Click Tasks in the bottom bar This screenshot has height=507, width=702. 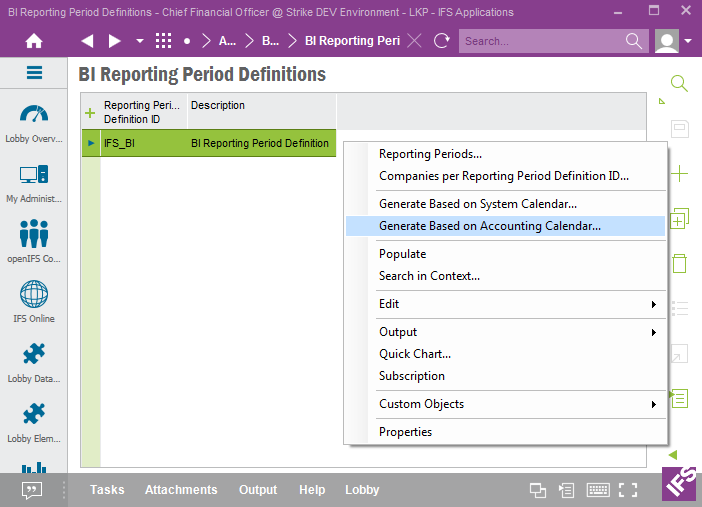click(x=107, y=490)
